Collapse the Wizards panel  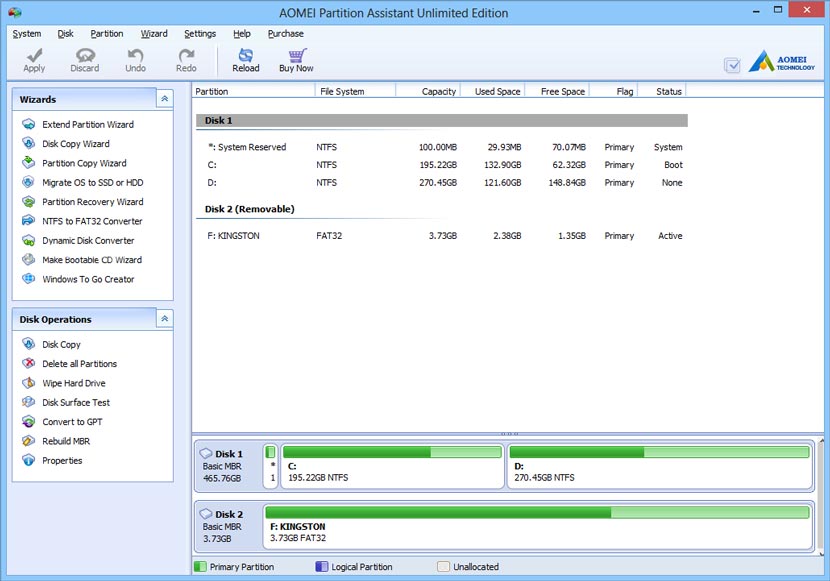point(164,98)
